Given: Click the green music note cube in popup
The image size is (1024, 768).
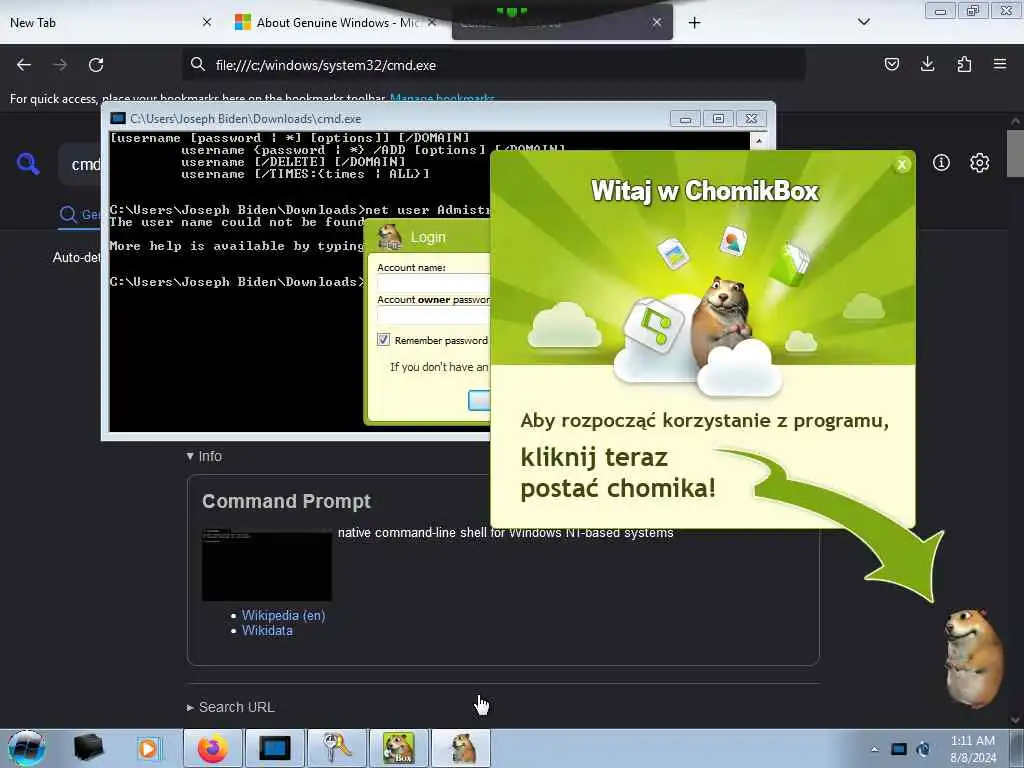Looking at the screenshot, I should pyautogui.click(x=653, y=326).
